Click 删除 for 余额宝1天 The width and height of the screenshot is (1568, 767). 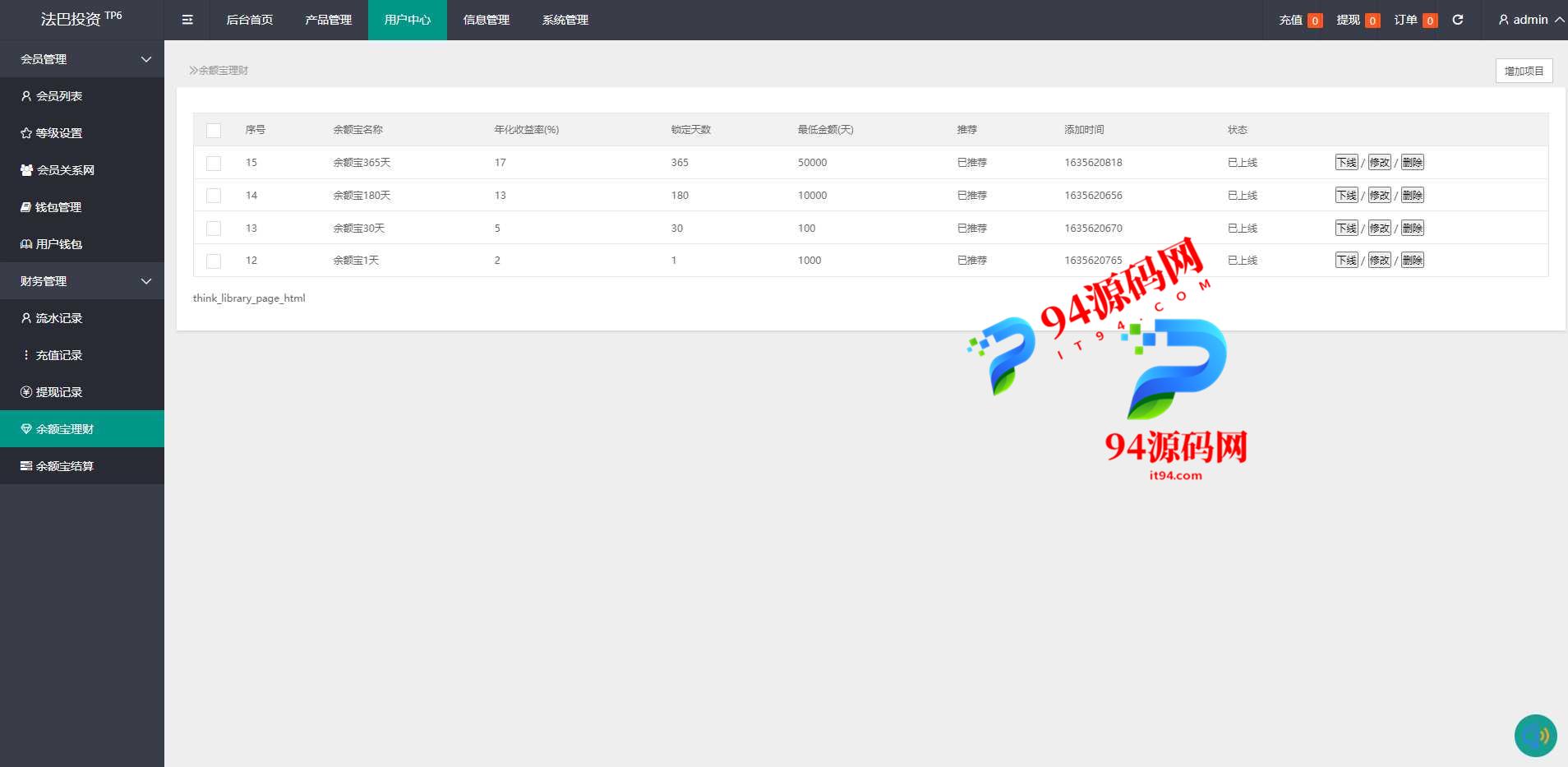1412,261
